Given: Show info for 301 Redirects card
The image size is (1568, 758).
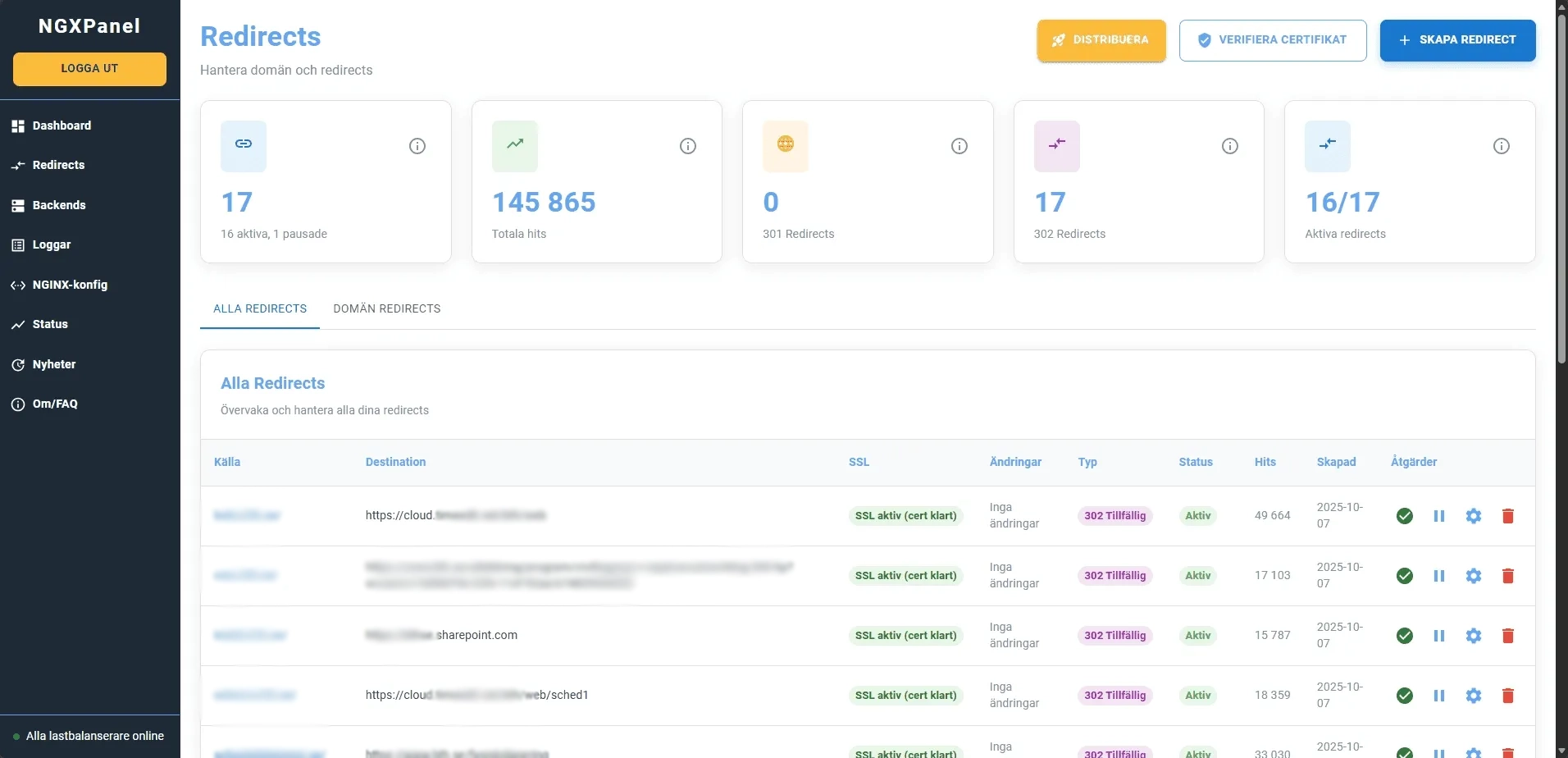Looking at the screenshot, I should coord(959,146).
